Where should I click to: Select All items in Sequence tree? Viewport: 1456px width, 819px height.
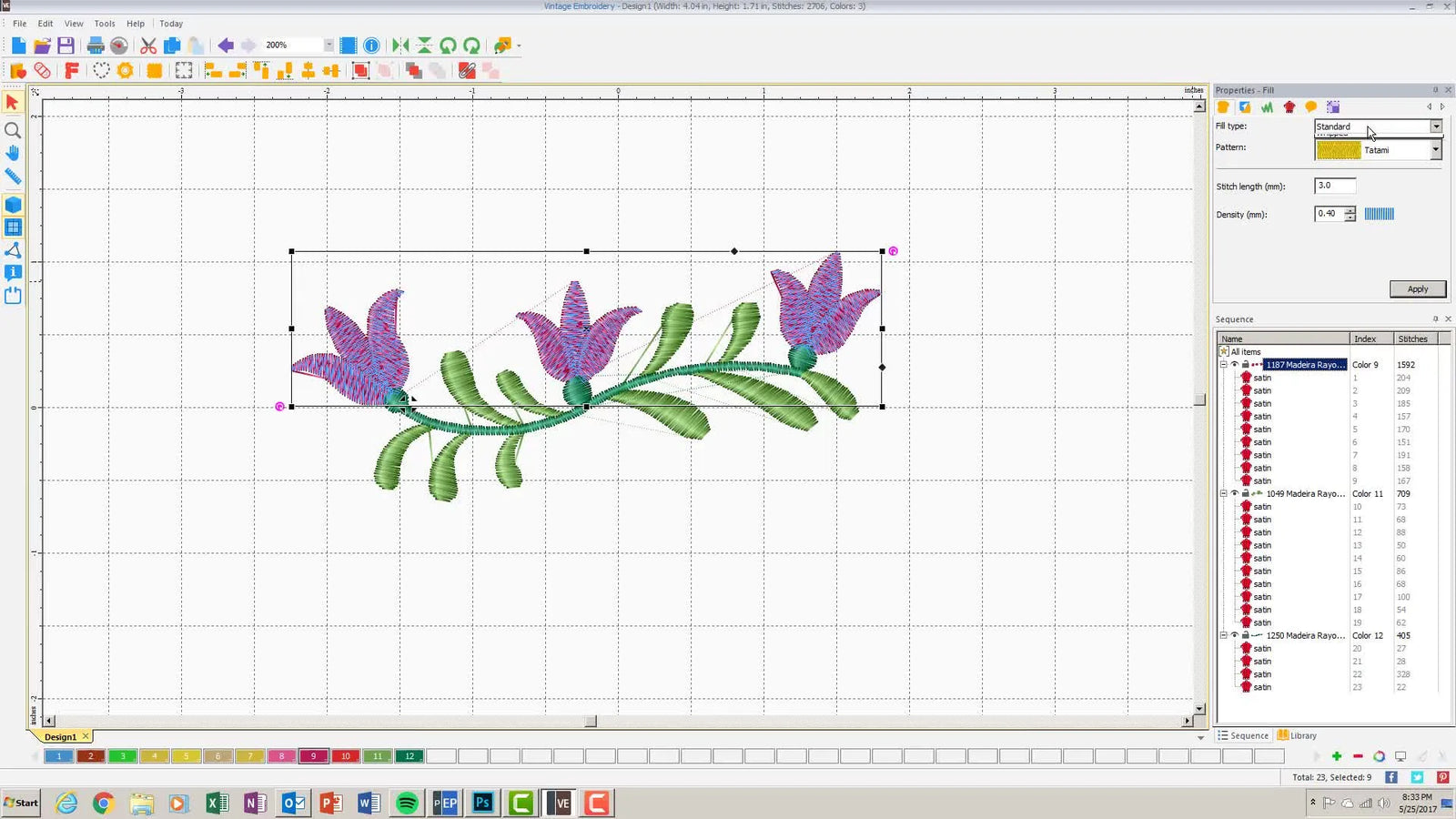point(1246,352)
